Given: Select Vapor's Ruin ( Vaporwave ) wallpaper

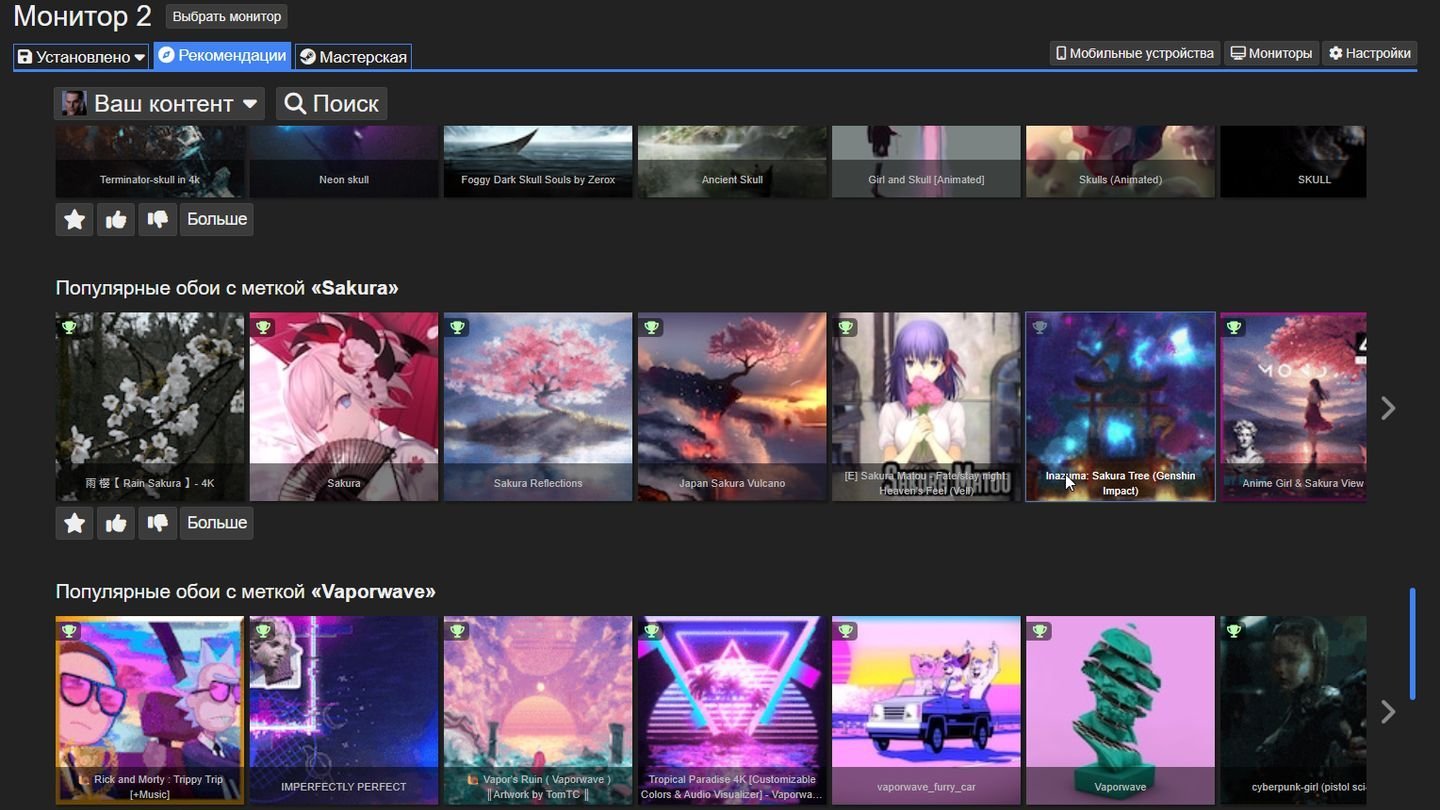Looking at the screenshot, I should pos(538,710).
